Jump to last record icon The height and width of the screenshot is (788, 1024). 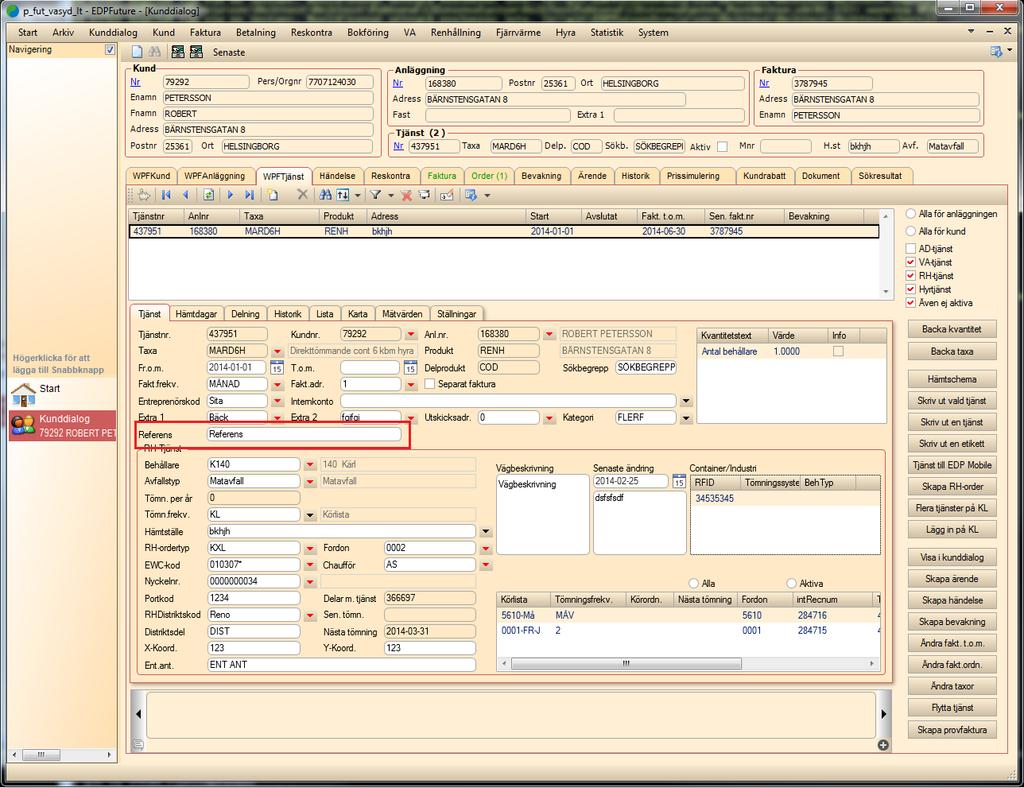coord(249,195)
